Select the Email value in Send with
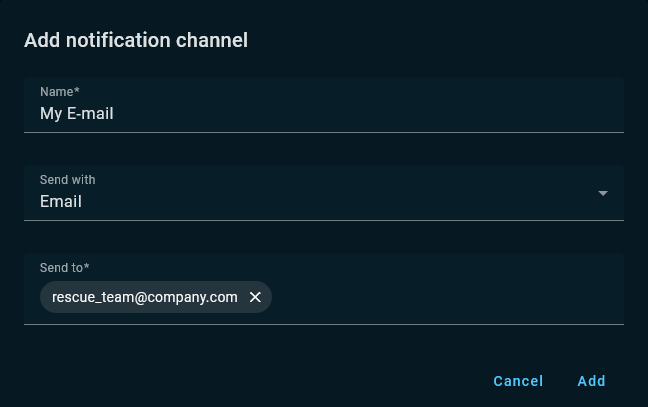 pyautogui.click(x=61, y=202)
